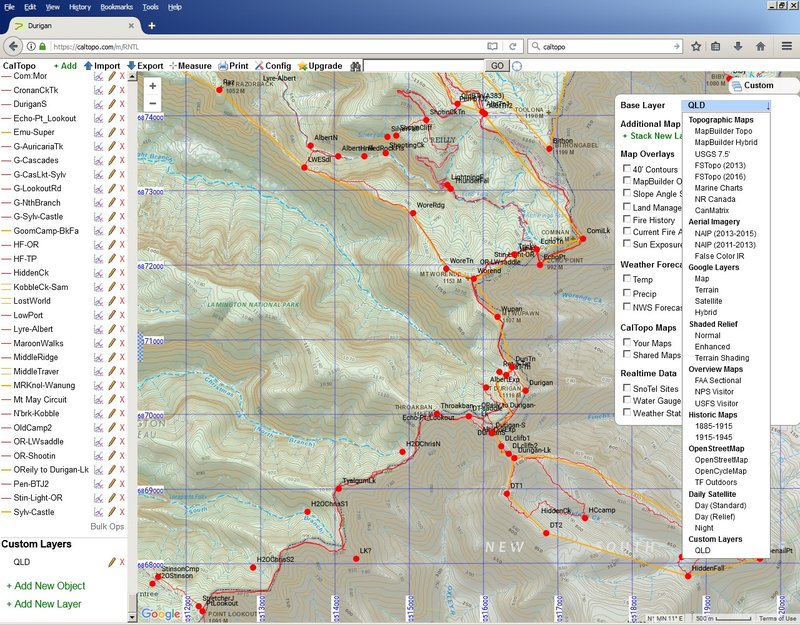Open a new browser tab
This screenshot has height=625, width=800.
coord(152,26)
